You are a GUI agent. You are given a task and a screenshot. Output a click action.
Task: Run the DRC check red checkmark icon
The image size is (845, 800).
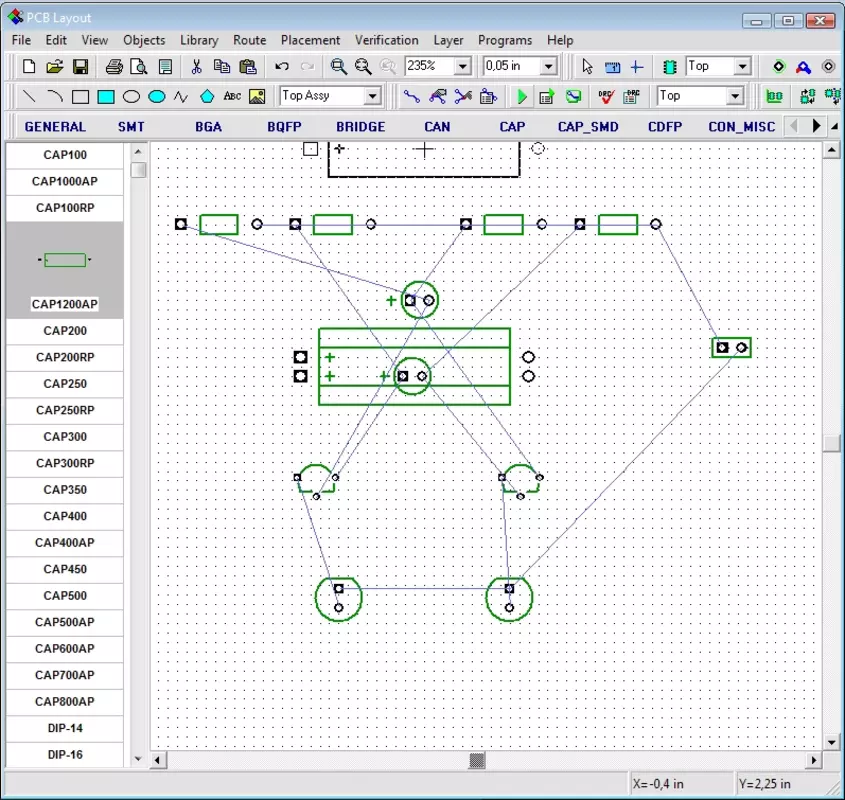(606, 96)
